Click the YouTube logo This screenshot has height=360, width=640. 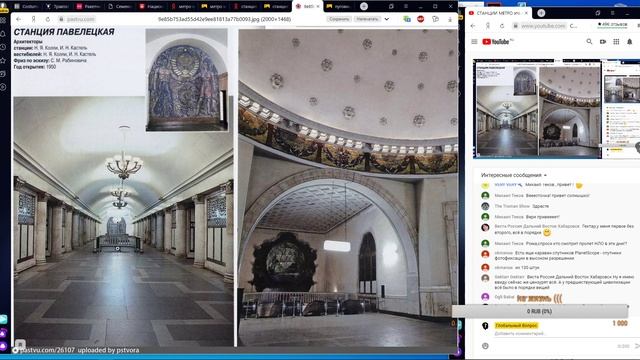point(496,42)
